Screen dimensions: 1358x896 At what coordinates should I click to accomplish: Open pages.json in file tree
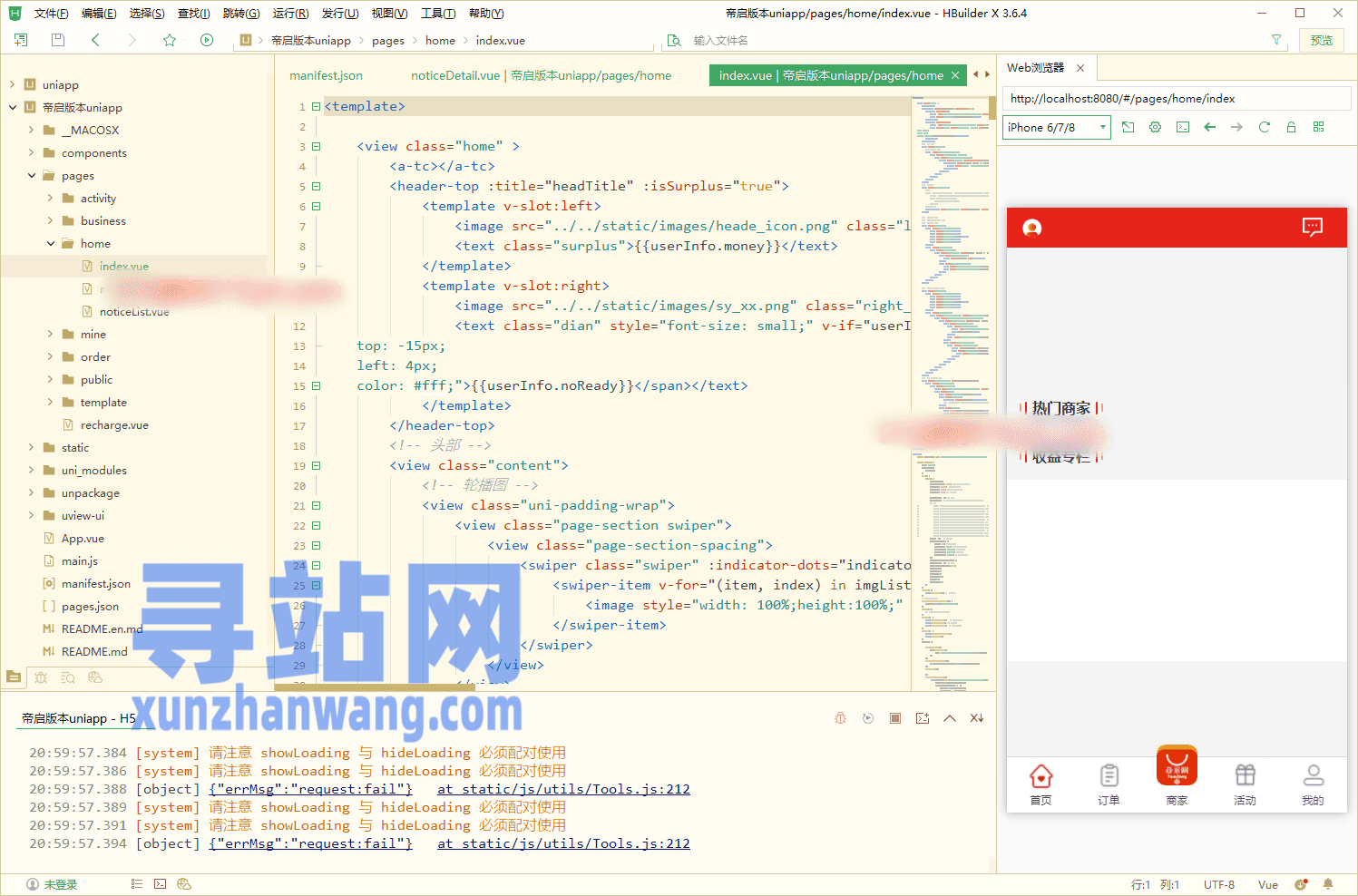tap(90, 606)
